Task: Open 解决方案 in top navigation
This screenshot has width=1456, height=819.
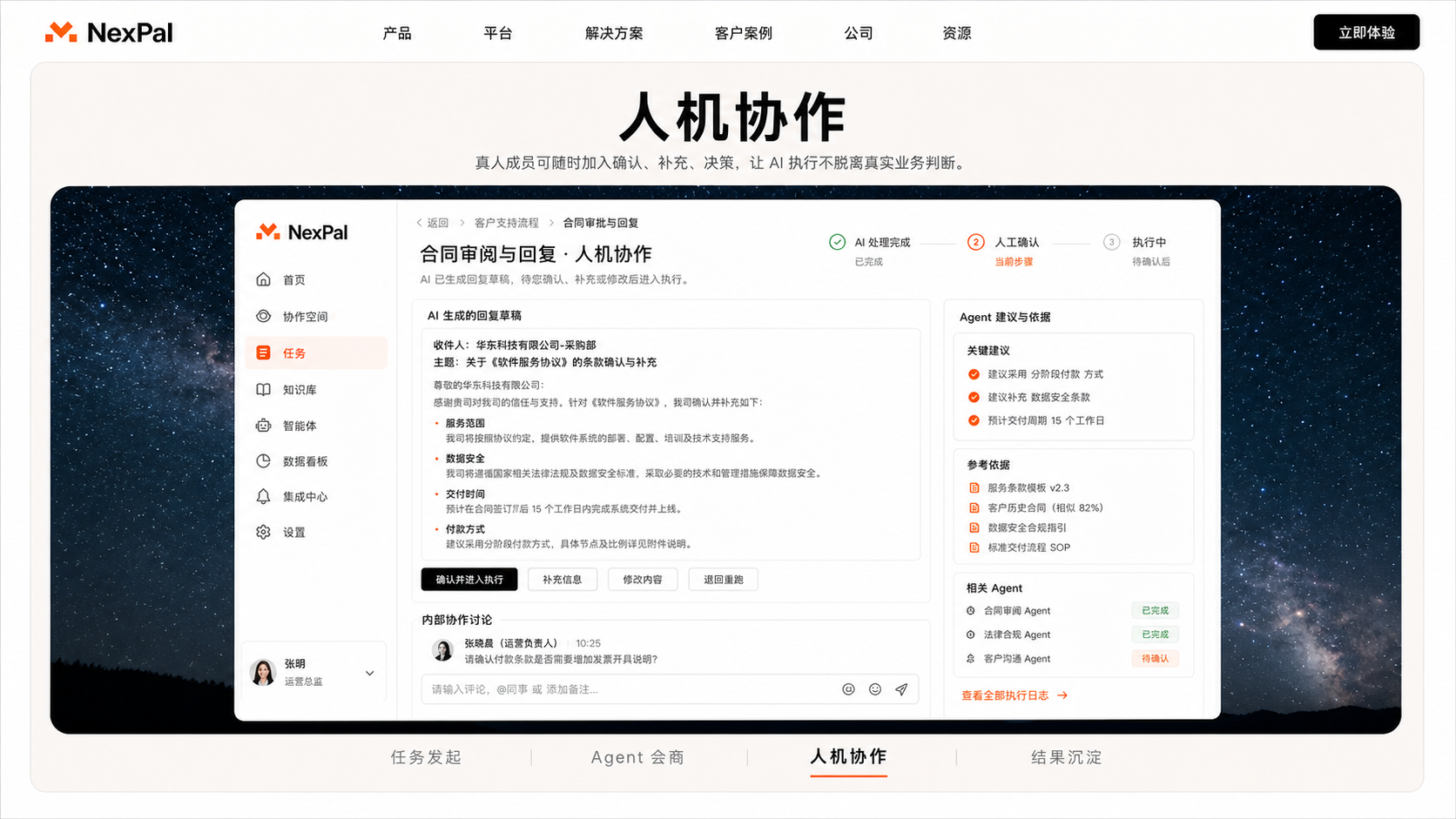Action: coord(614,33)
